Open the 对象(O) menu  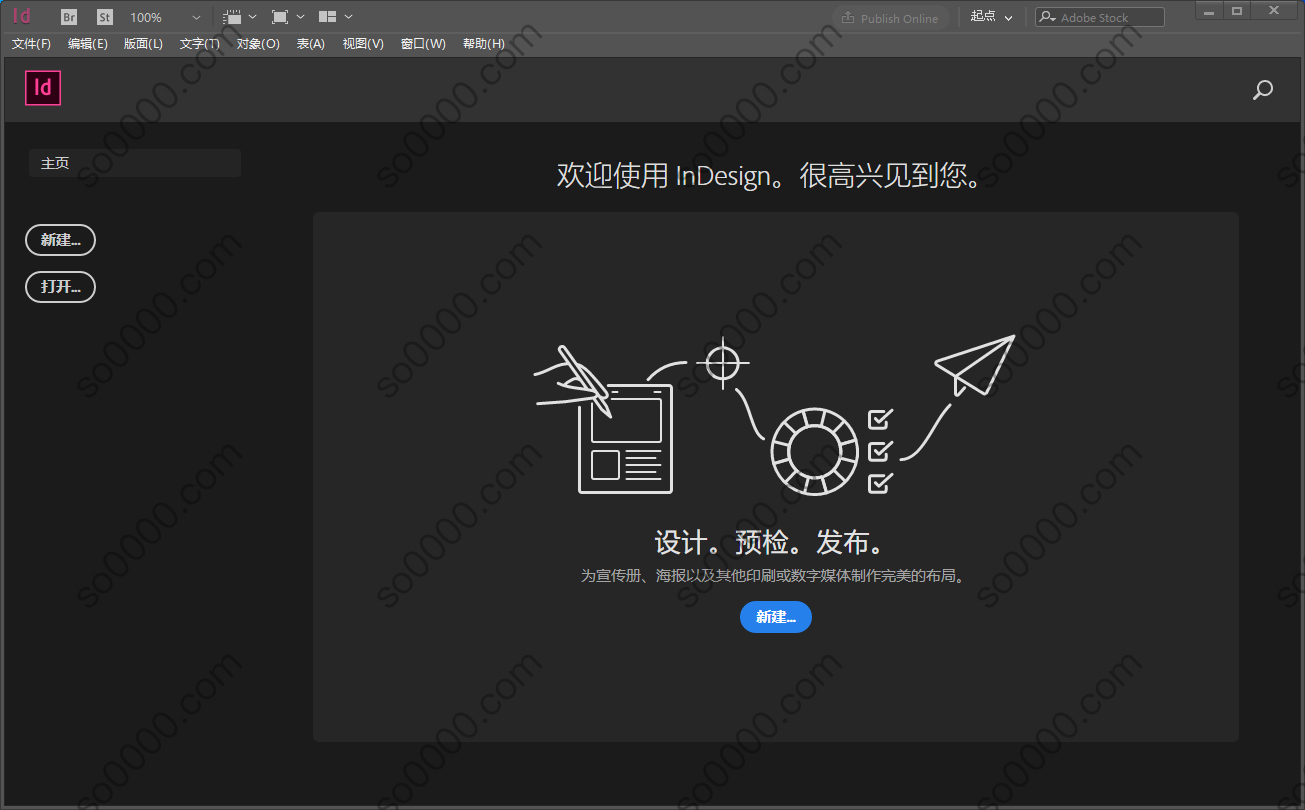(x=258, y=44)
